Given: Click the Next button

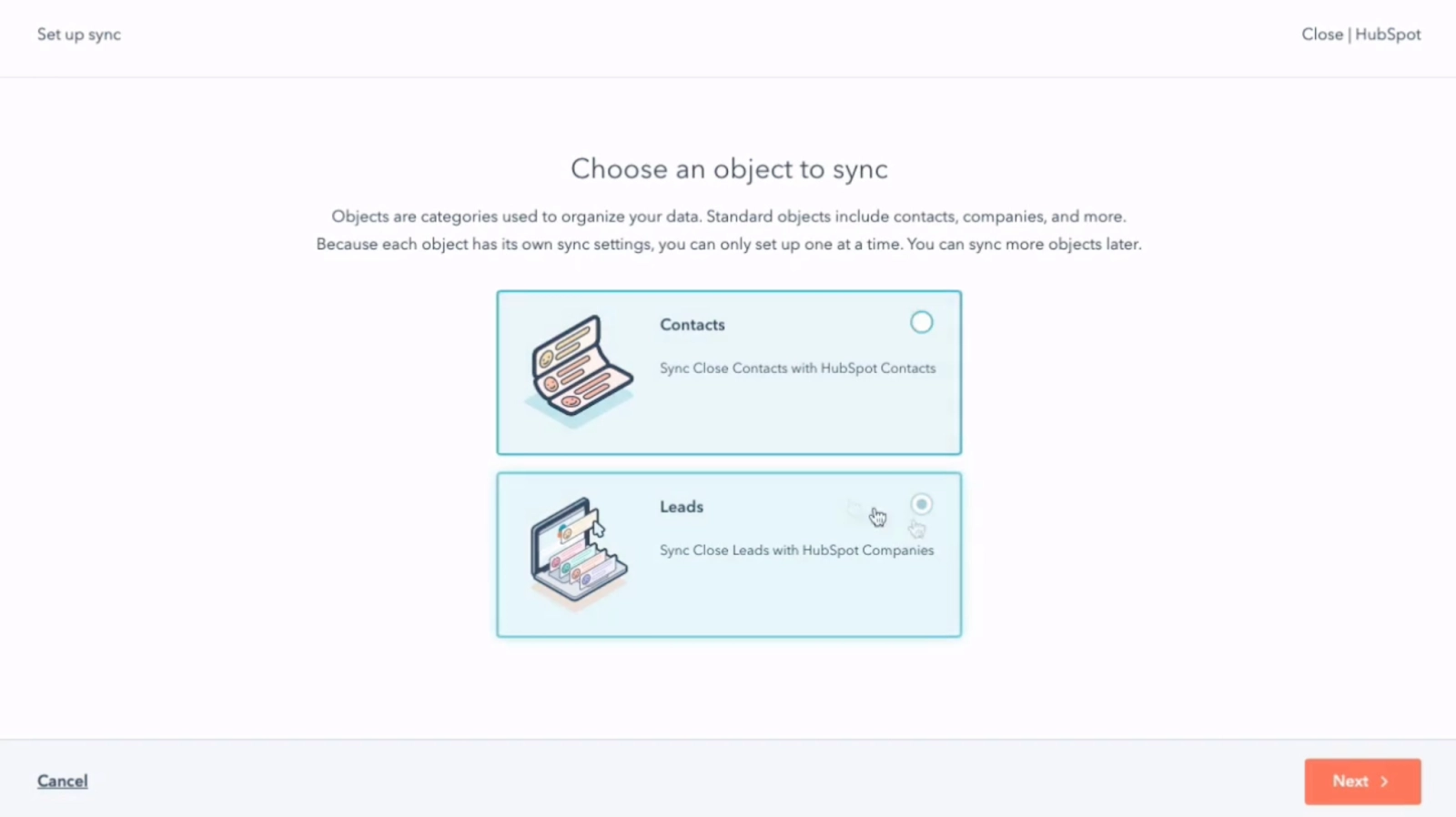Looking at the screenshot, I should pos(1362,782).
